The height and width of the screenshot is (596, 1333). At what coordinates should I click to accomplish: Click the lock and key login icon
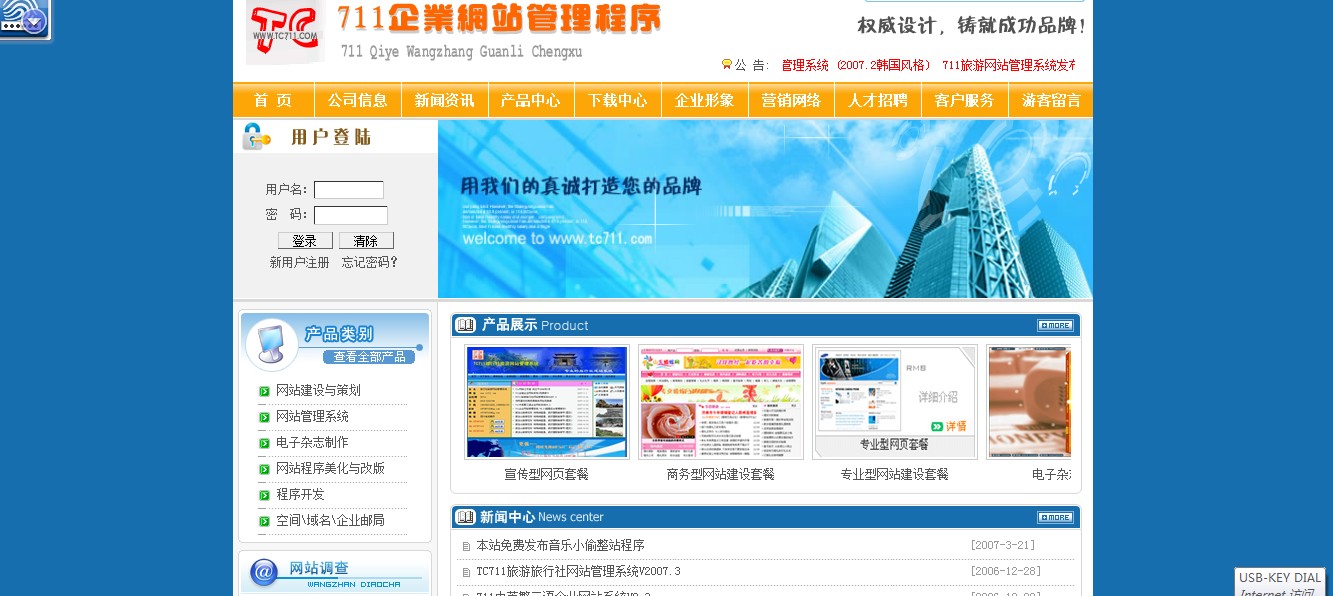point(256,137)
